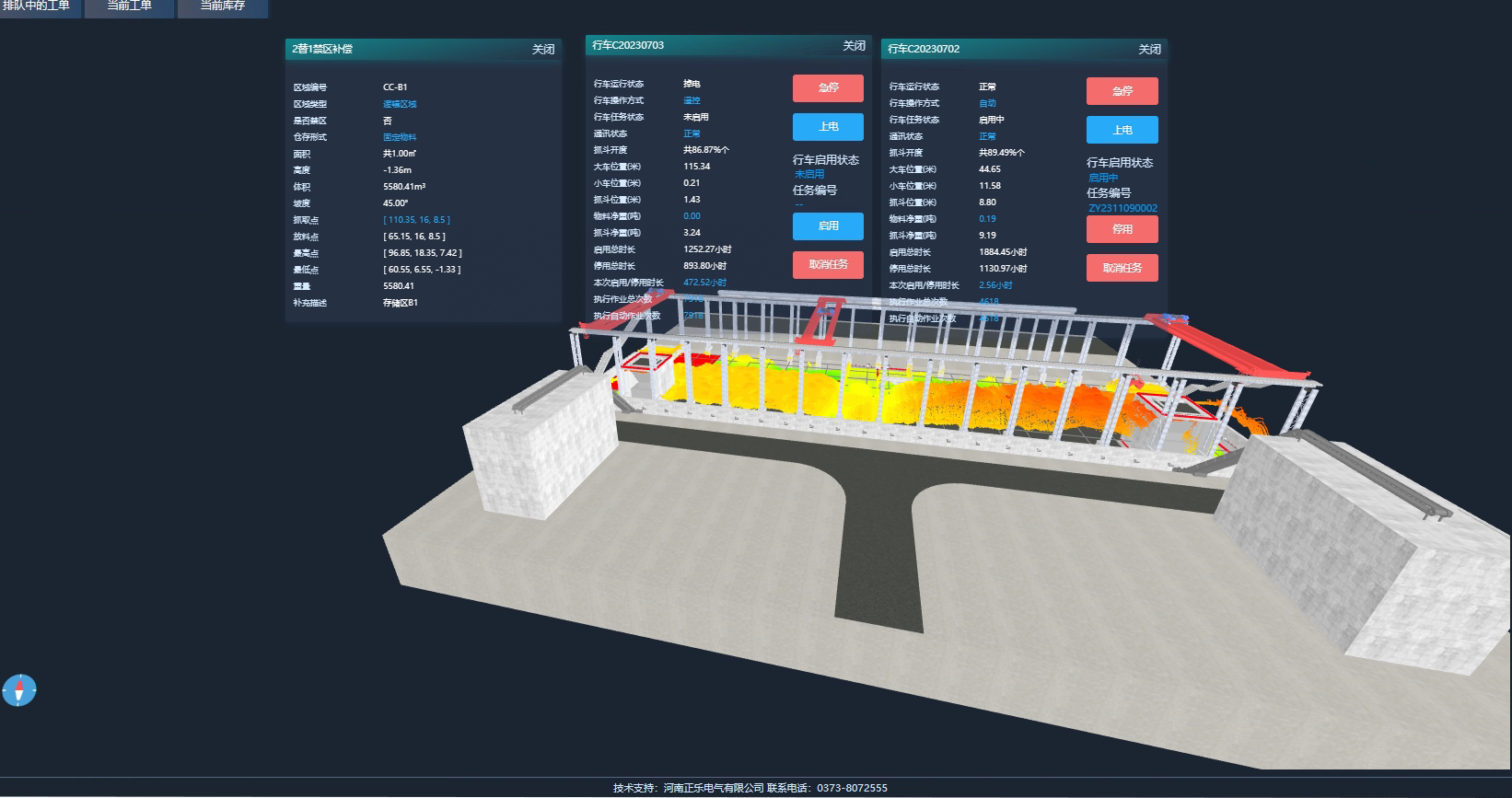Image resolution: width=1512 pixels, height=798 pixels.
Task: Close the 行车C20230702 panel
Action: coord(1149,50)
